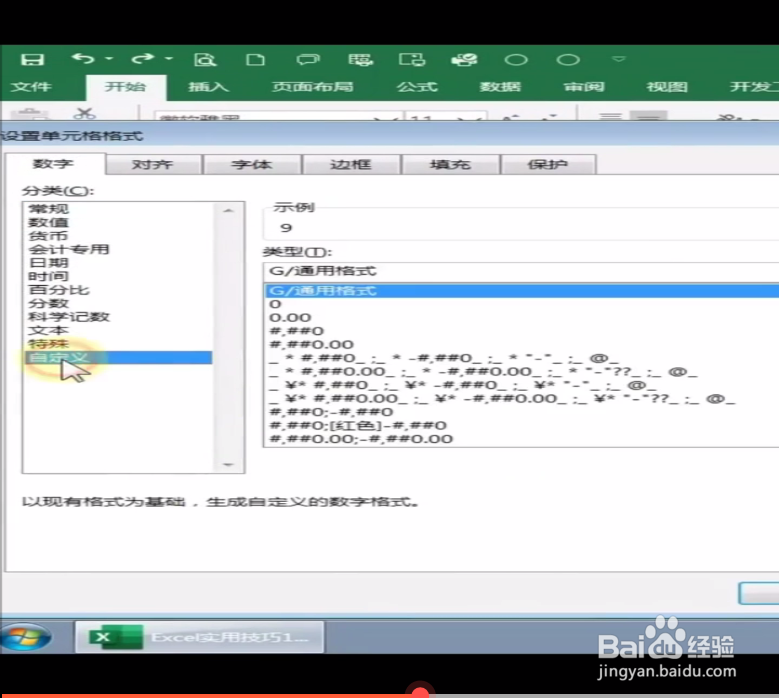Switch to the 开始 ribbon tab
Viewport: 779px width, 698px height.
click(126, 87)
